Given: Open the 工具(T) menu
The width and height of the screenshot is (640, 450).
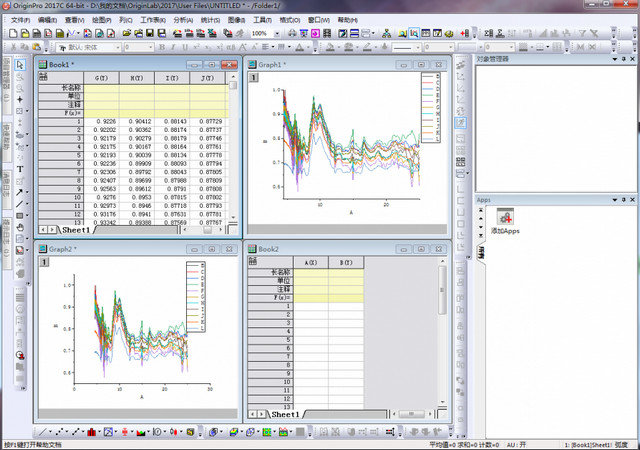Looking at the screenshot, I should [x=262, y=19].
